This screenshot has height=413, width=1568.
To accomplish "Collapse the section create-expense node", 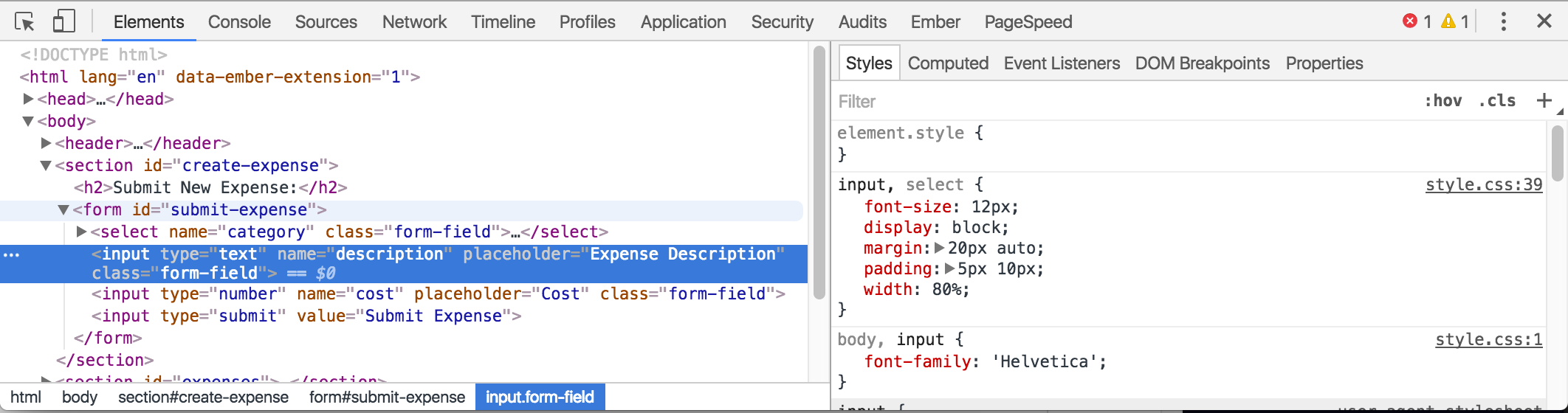I will pos(46,165).
